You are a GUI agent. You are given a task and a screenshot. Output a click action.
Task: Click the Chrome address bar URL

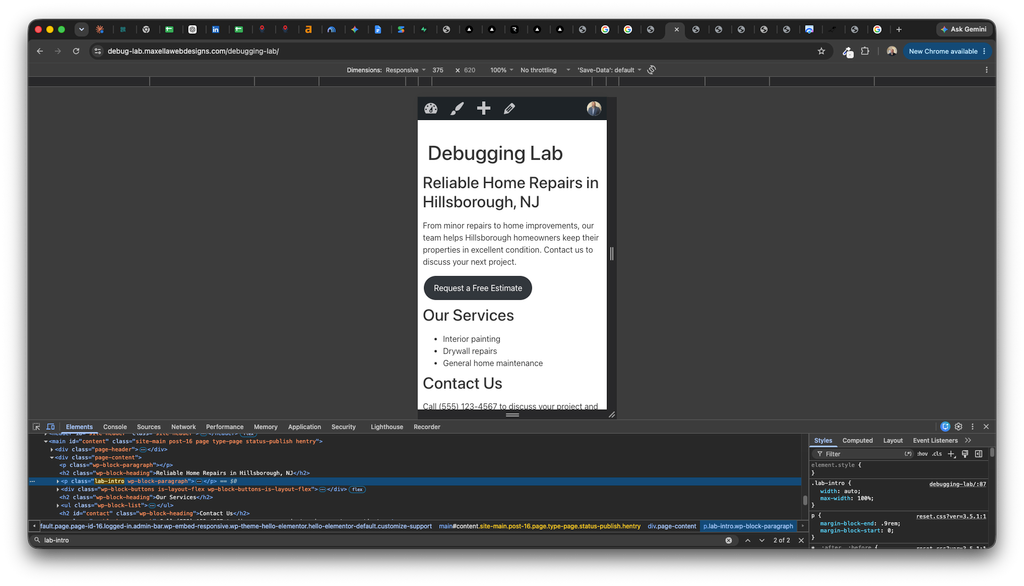193,51
